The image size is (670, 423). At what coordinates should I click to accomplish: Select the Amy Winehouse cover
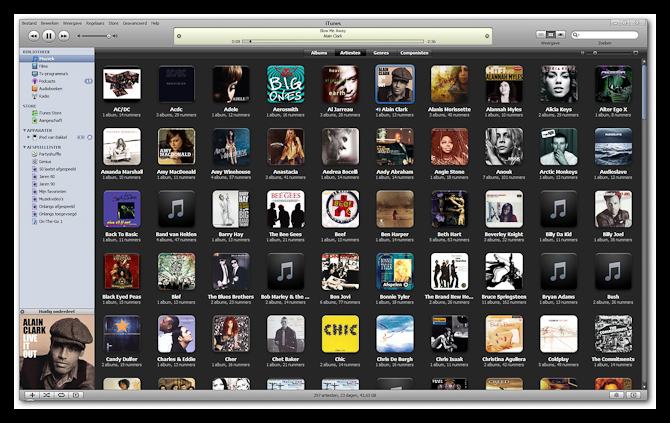(x=231, y=147)
